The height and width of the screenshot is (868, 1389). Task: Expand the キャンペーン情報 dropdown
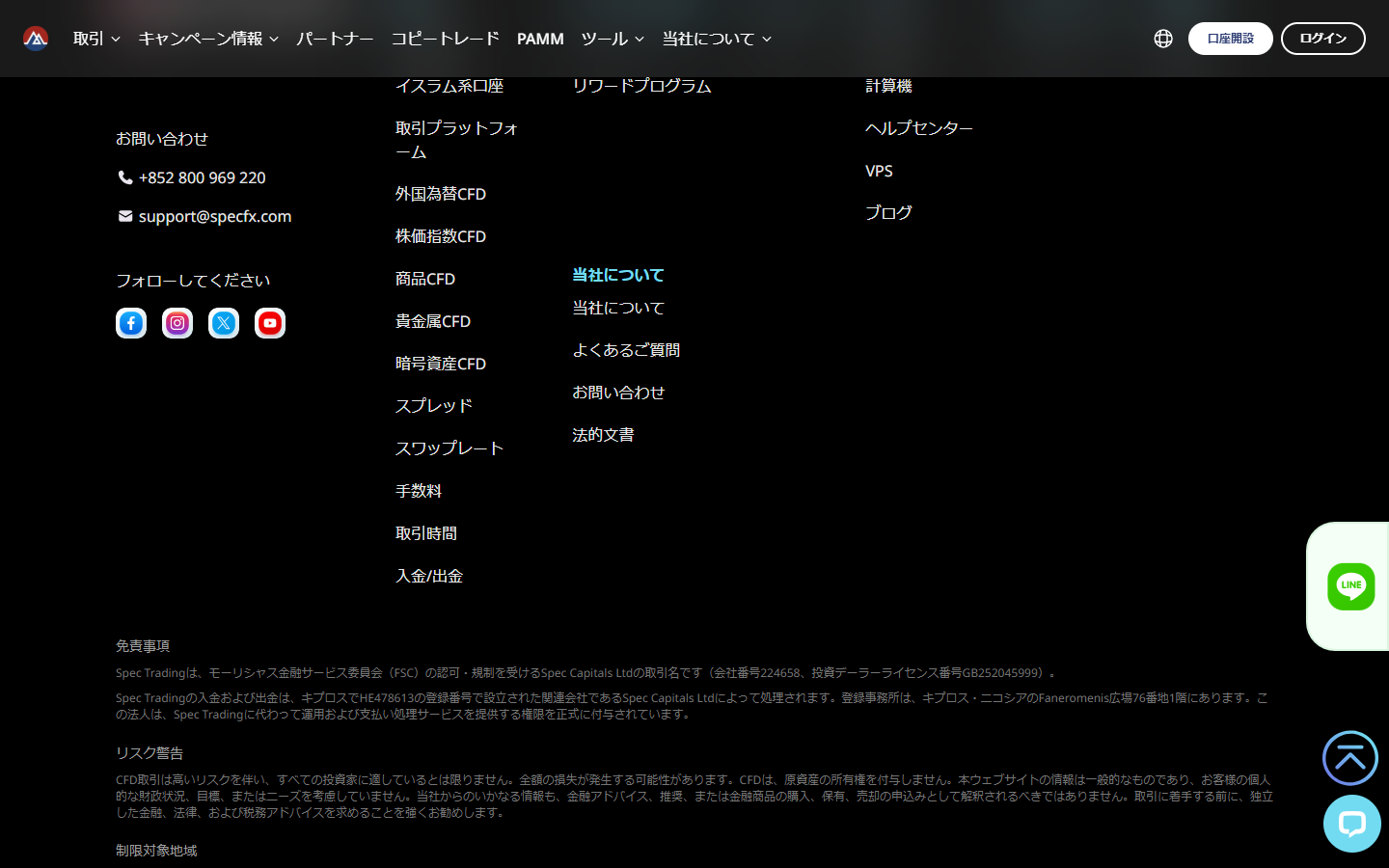coord(208,39)
